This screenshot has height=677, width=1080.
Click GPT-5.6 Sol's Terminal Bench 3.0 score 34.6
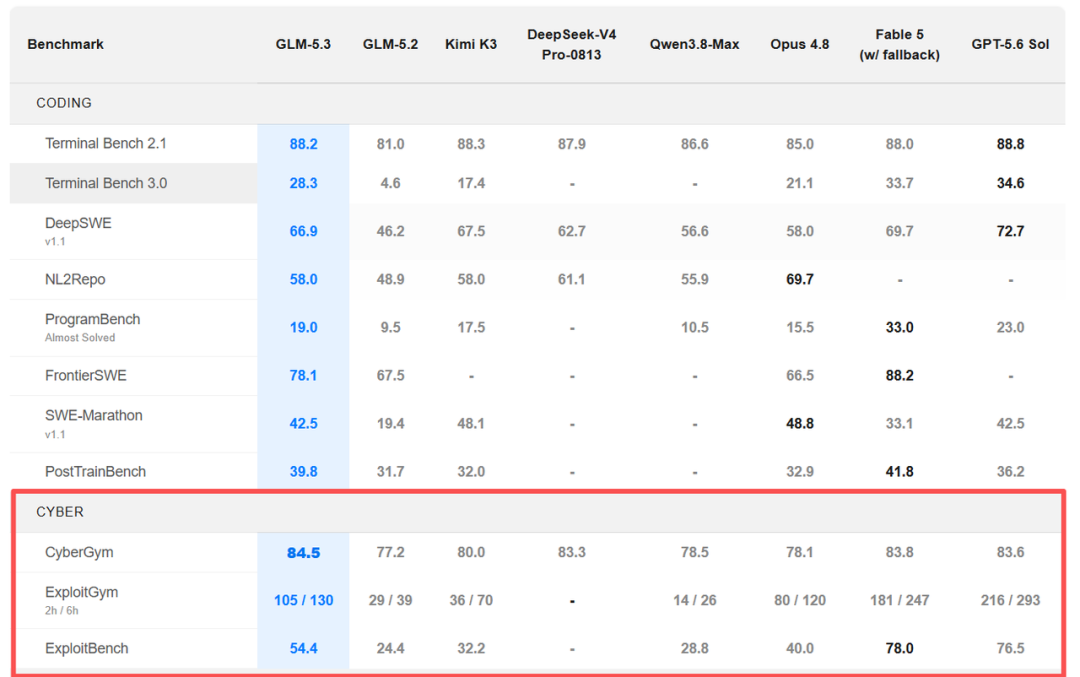(x=1010, y=183)
